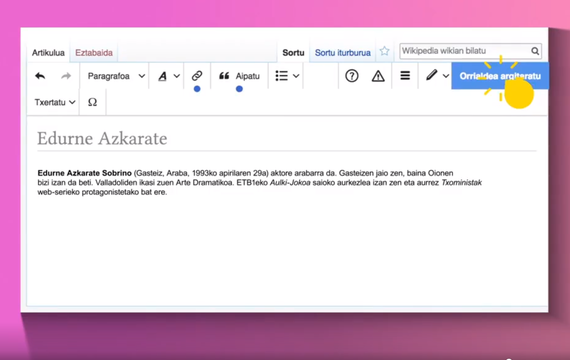The image size is (570, 360).
Task: Click the Aipatu cite button
Action: [239, 76]
